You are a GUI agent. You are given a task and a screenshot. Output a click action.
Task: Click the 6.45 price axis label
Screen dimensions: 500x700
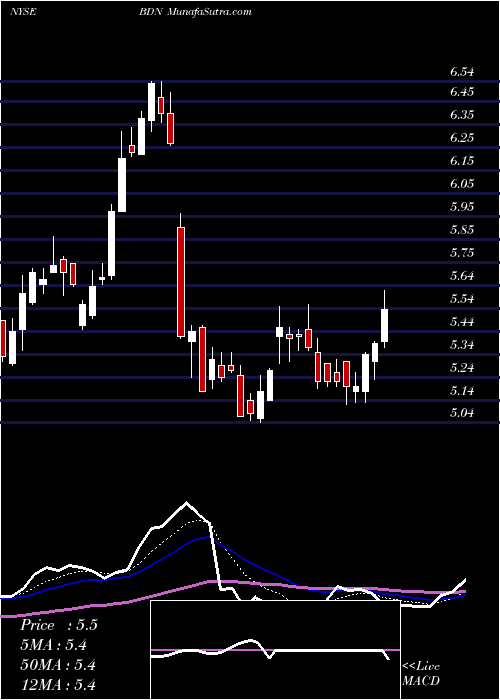click(462, 92)
